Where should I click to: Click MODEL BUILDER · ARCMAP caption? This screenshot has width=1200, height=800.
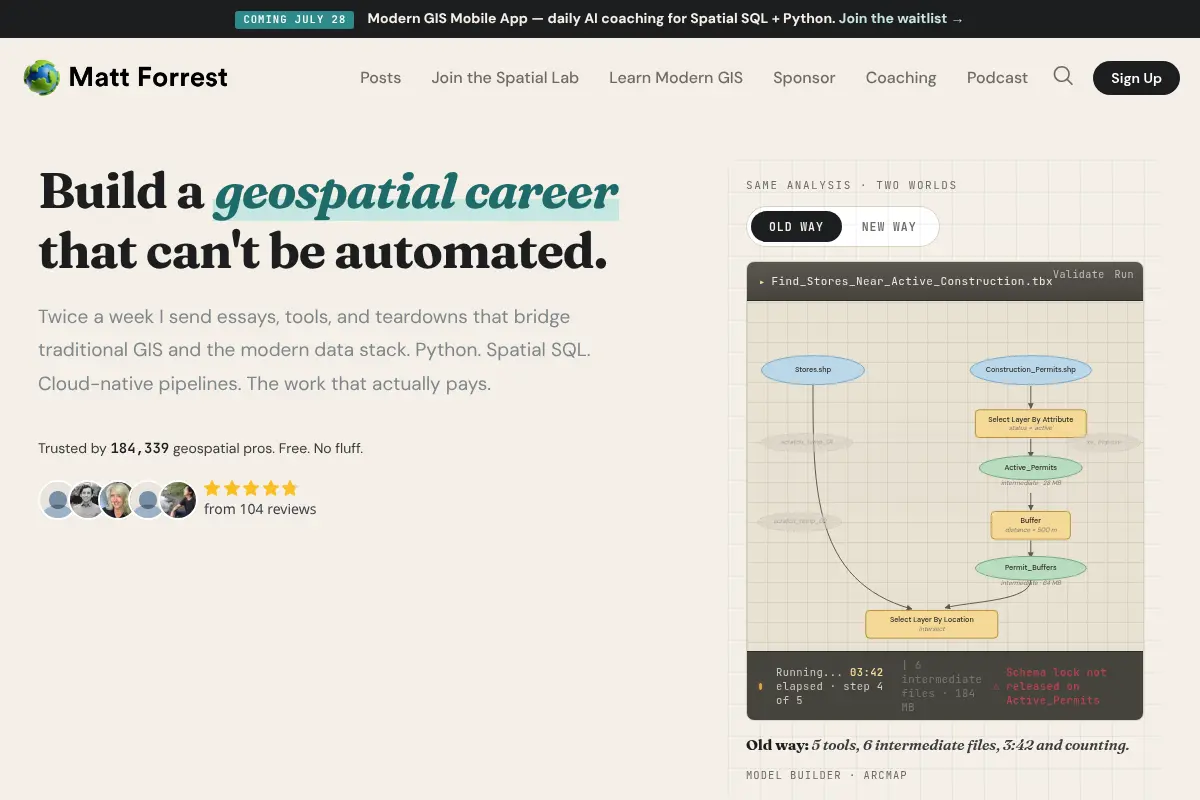(826, 775)
